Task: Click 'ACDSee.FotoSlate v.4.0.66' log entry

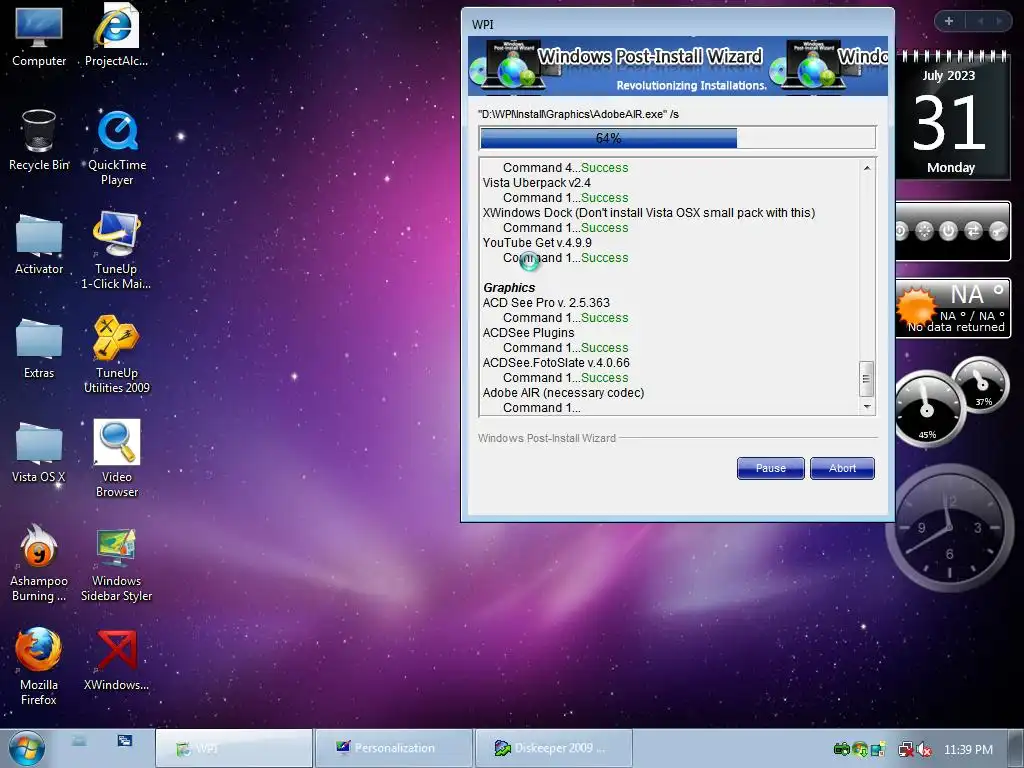Action: tap(556, 363)
